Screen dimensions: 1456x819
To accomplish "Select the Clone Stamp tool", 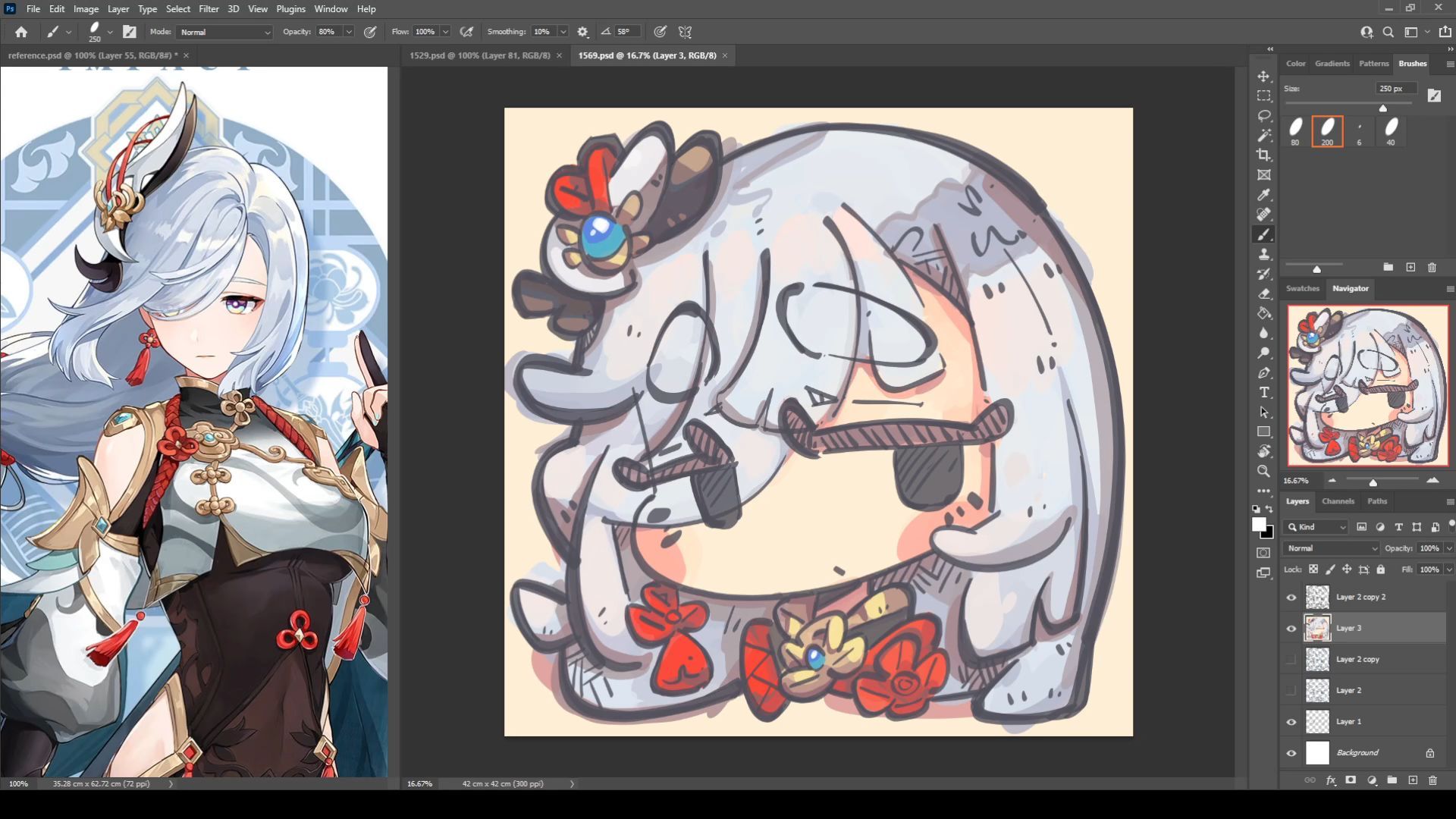I will point(1263,254).
